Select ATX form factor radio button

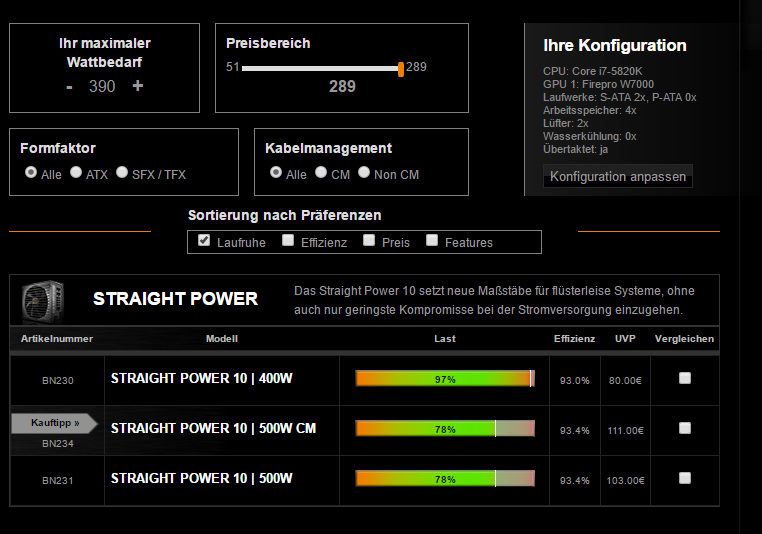[76, 172]
